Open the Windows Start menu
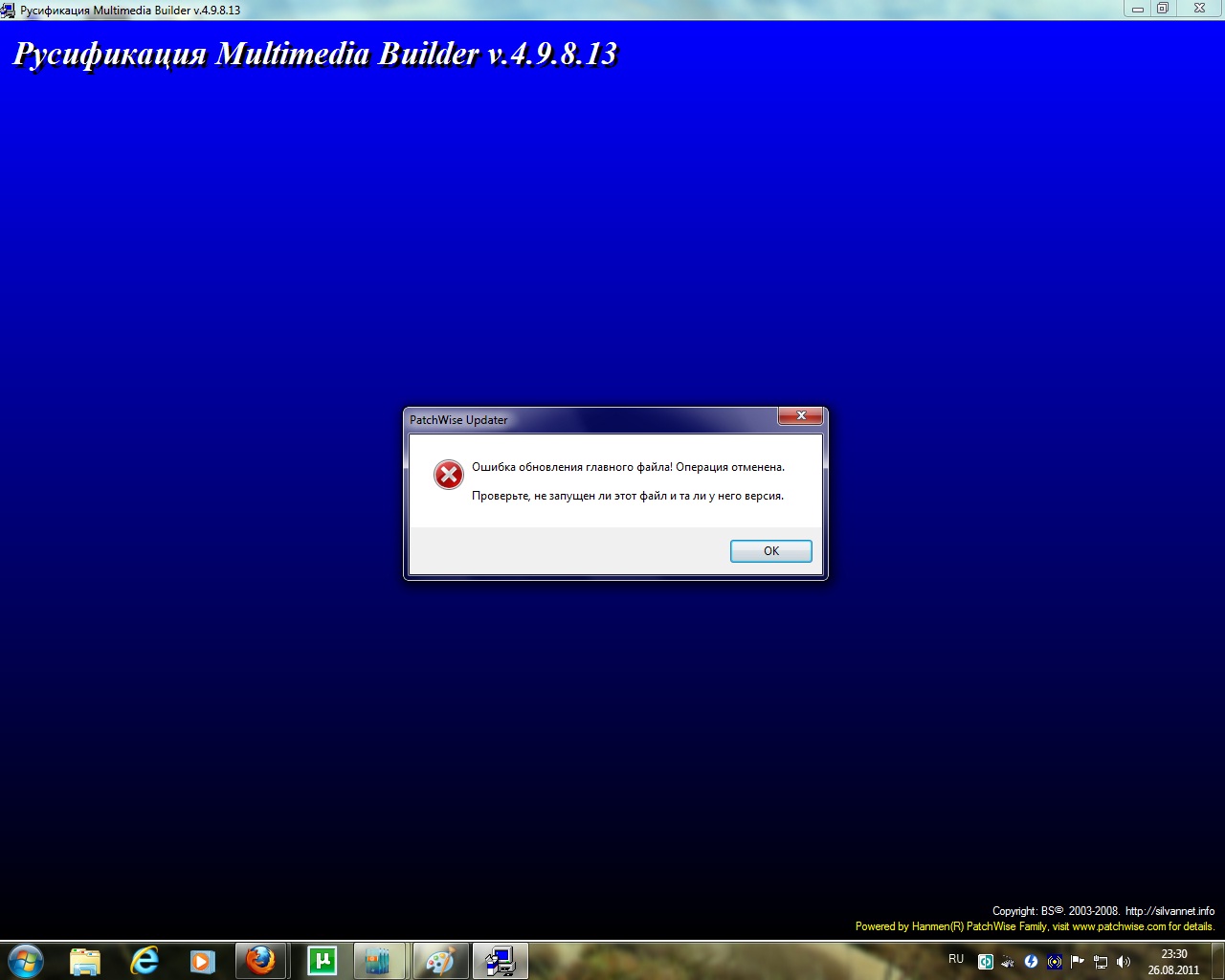This screenshot has width=1225, height=980. coord(26,961)
